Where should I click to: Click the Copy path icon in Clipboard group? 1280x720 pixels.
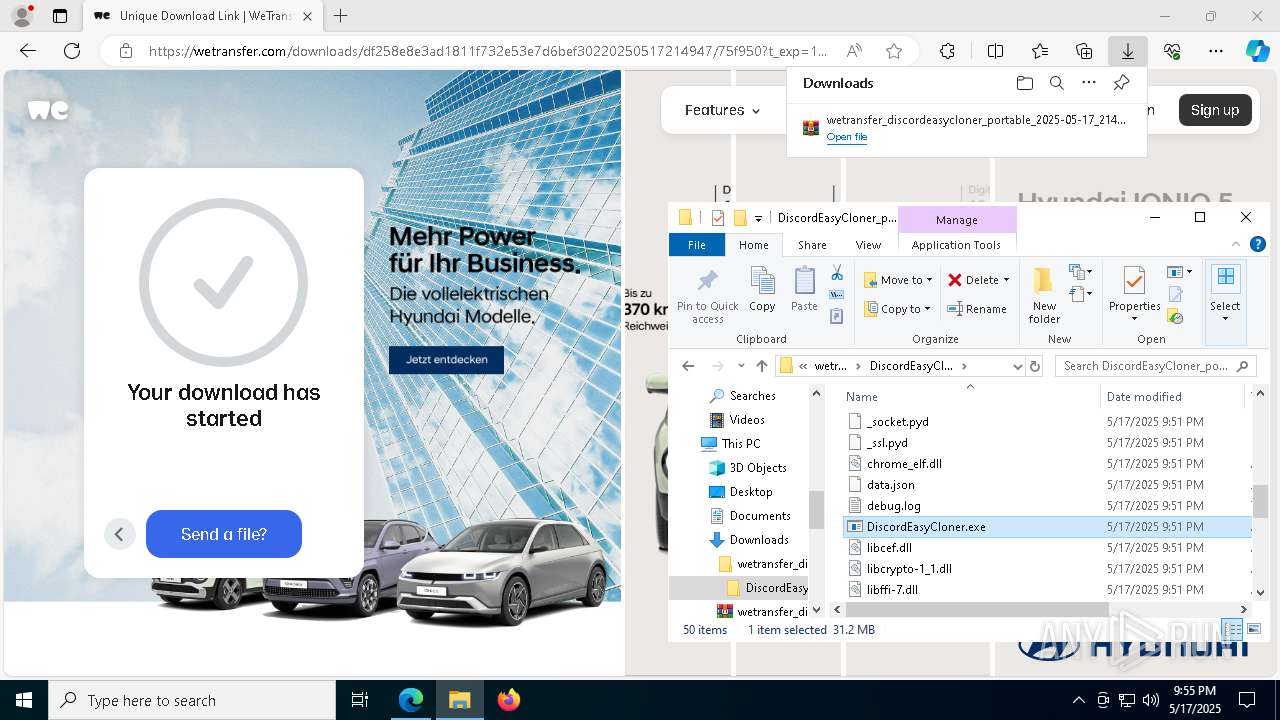click(x=837, y=295)
